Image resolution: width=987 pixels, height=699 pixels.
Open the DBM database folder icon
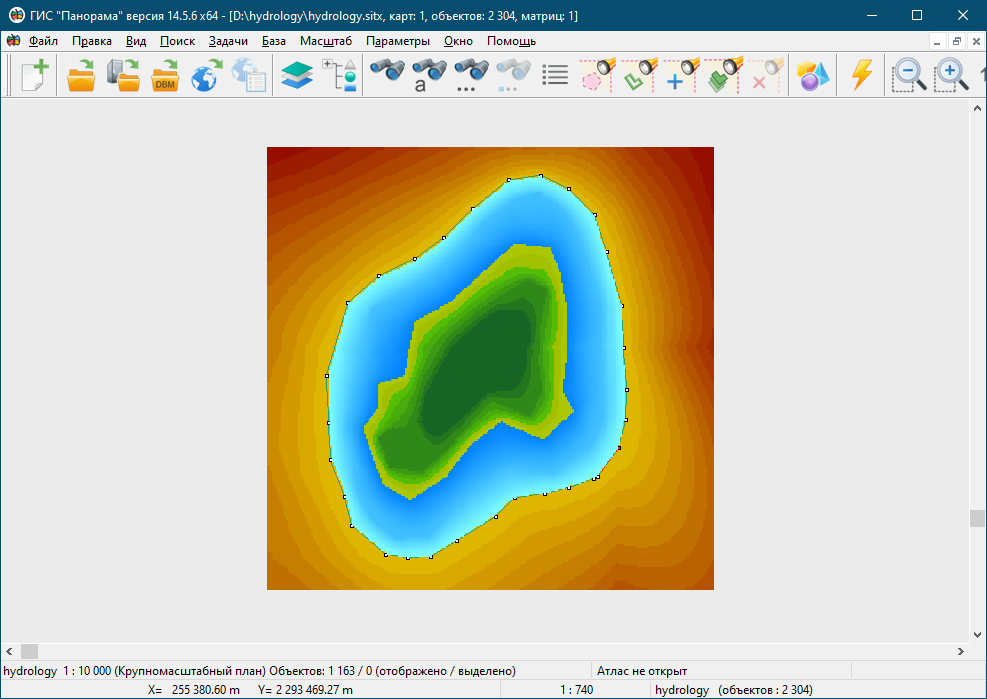[x=165, y=76]
